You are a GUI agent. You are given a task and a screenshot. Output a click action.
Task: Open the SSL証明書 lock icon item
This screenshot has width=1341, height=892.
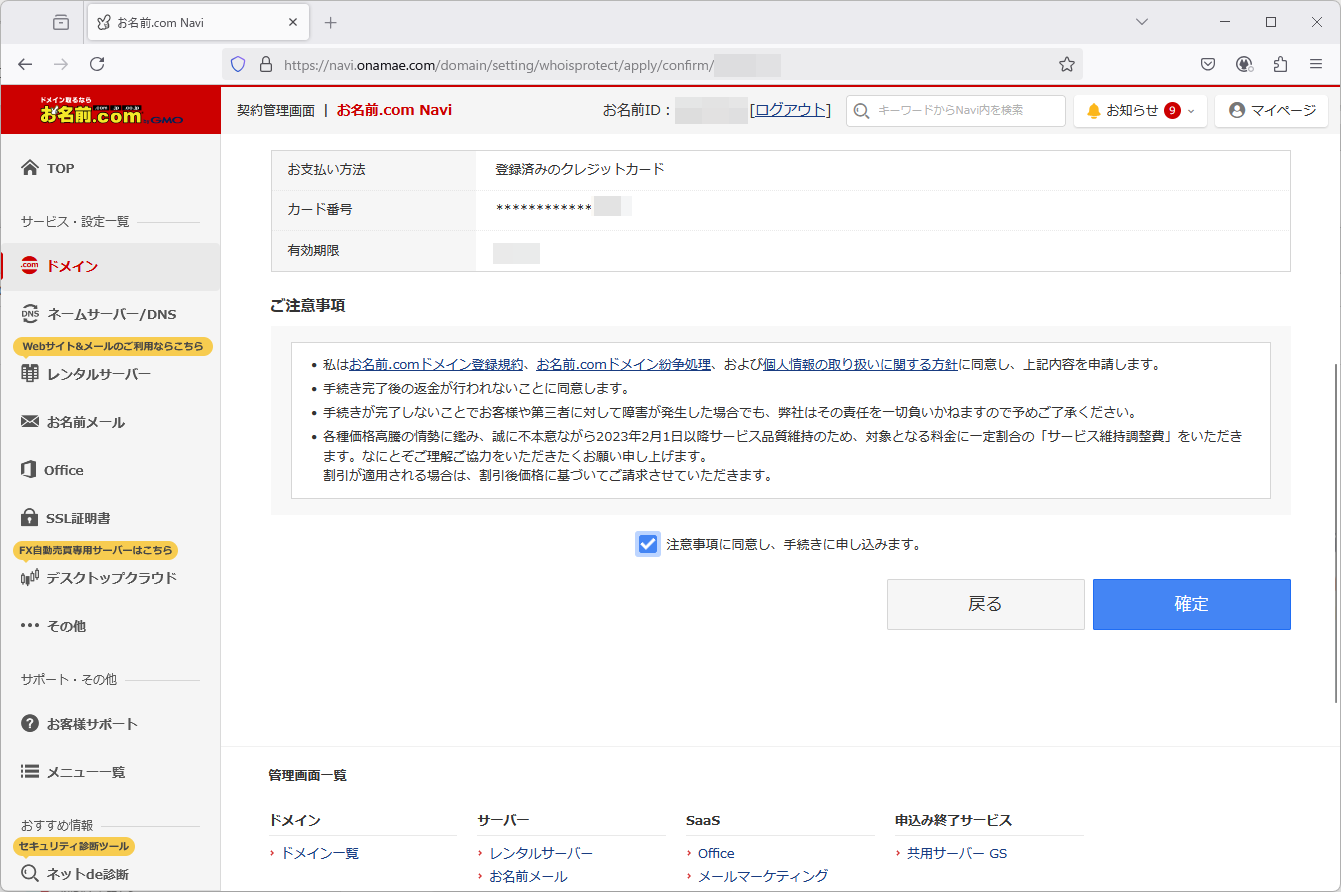point(30,518)
